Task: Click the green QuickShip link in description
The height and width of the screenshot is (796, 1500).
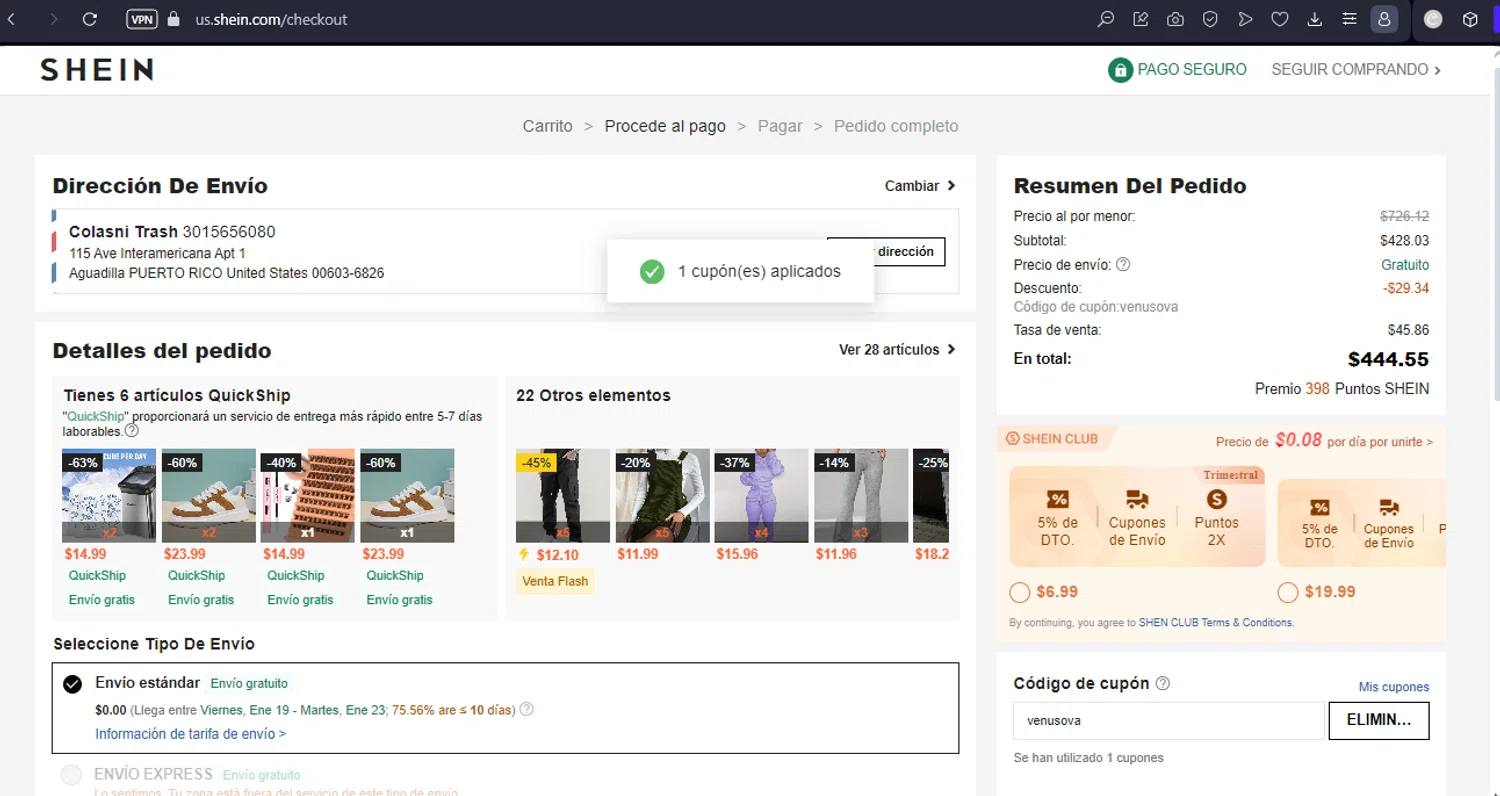Action: [x=96, y=416]
